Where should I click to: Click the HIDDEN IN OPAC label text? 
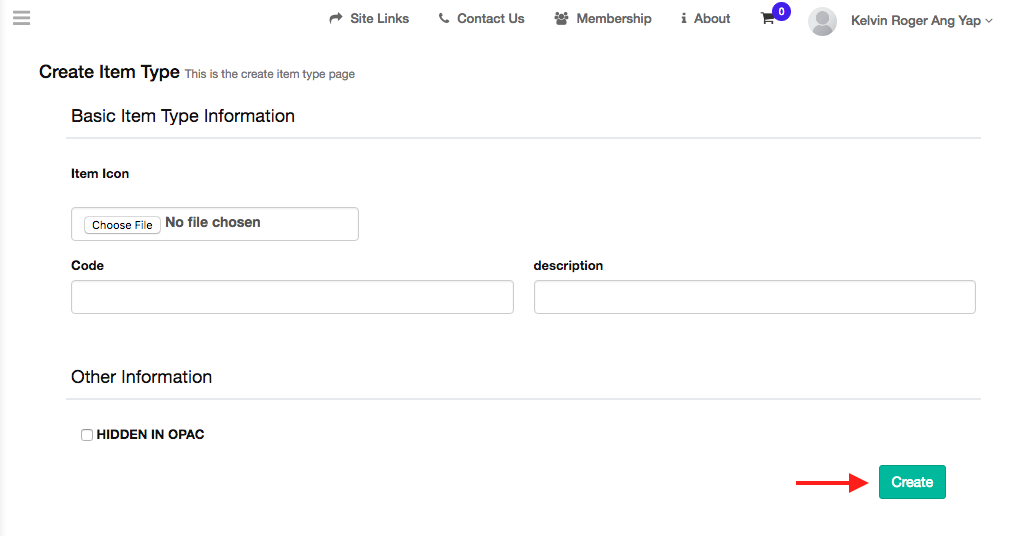click(150, 435)
